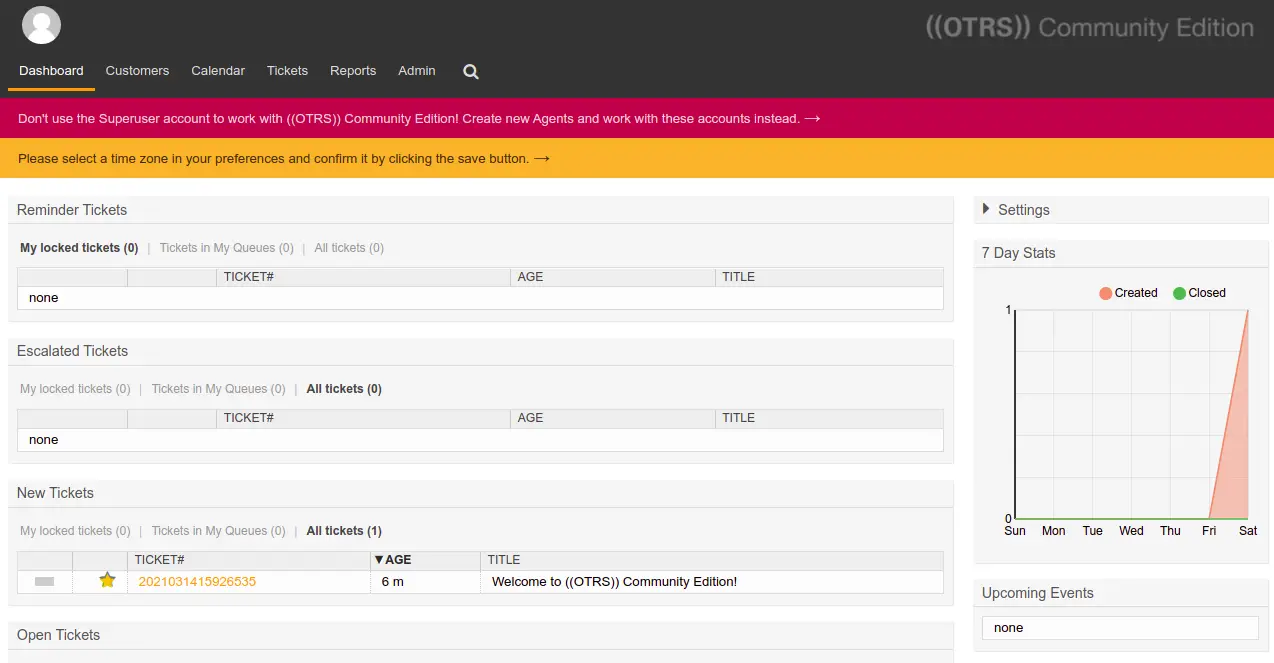
Task: Click the Reminder Tickets widget header
Action: click(x=480, y=210)
